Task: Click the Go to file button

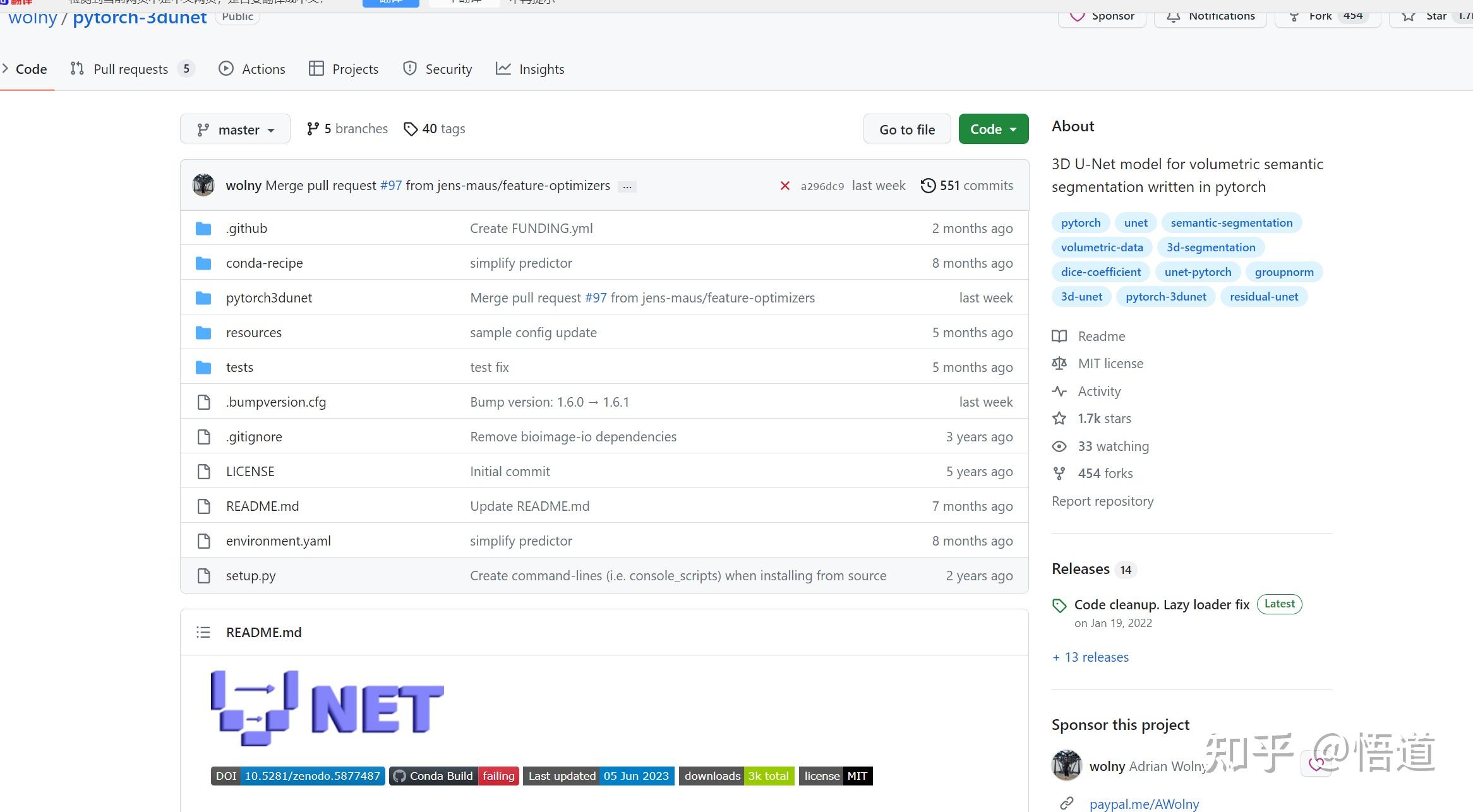Action: [x=906, y=129]
